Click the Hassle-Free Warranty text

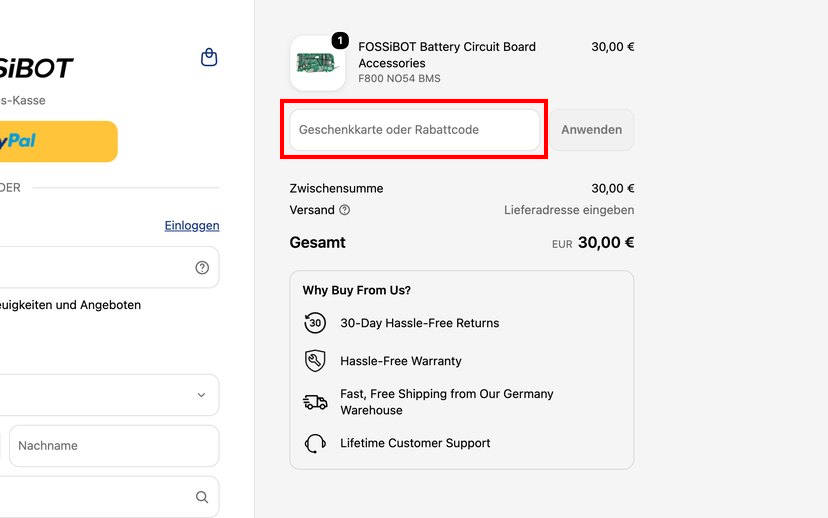click(x=401, y=361)
